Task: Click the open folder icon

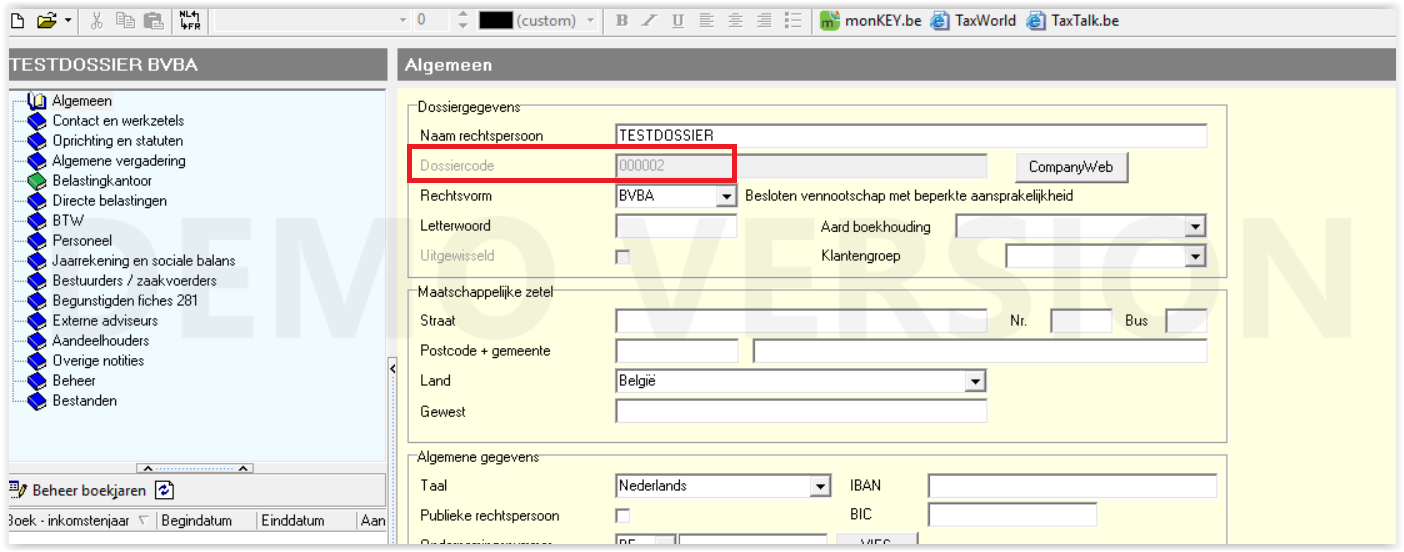Action: pos(46,20)
